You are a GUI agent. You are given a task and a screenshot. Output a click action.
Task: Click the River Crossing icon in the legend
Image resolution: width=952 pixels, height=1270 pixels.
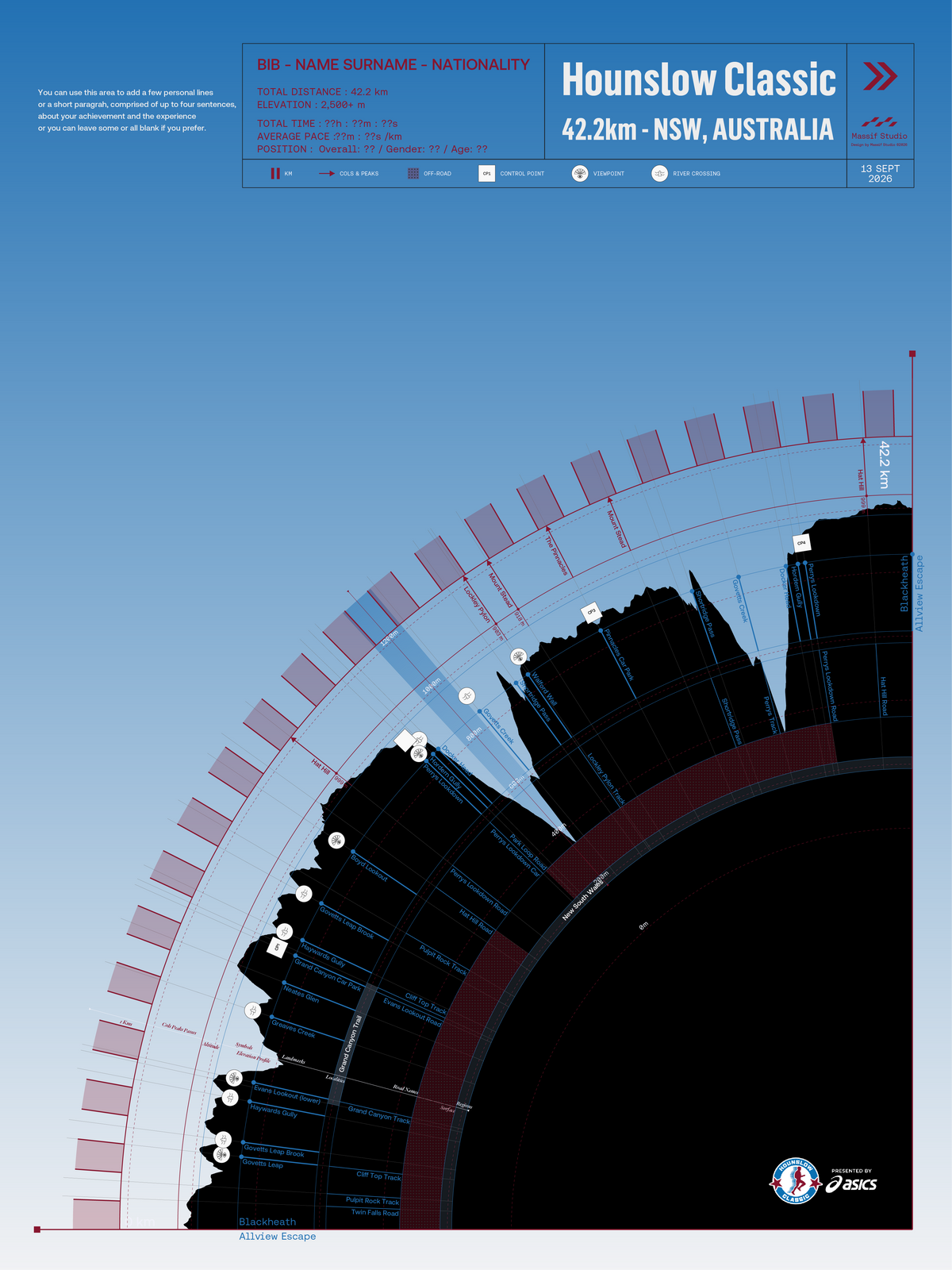tap(659, 173)
